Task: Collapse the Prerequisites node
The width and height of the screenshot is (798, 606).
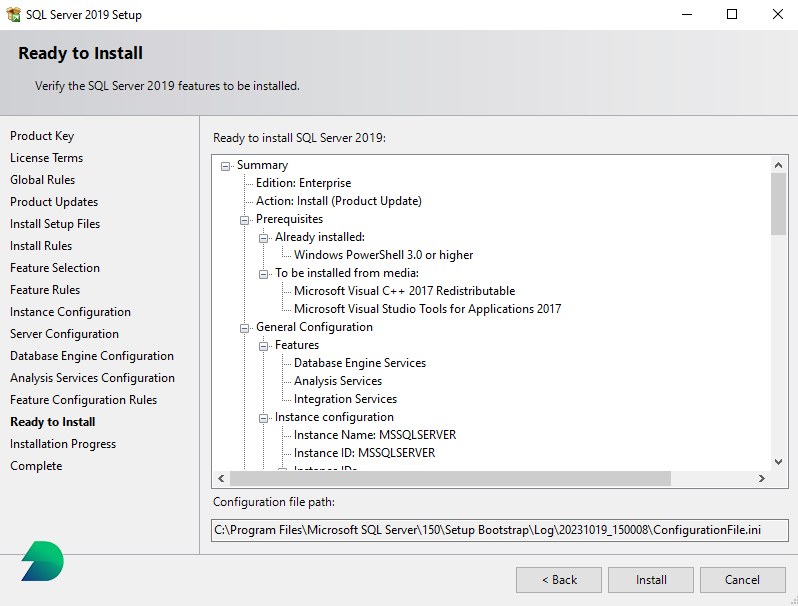Action: (244, 220)
